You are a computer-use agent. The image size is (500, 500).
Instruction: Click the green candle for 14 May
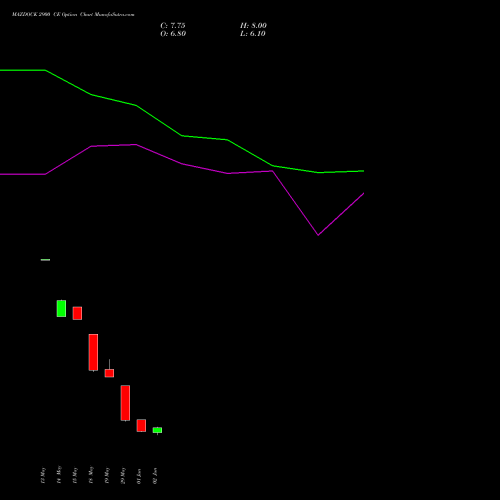tap(61, 308)
